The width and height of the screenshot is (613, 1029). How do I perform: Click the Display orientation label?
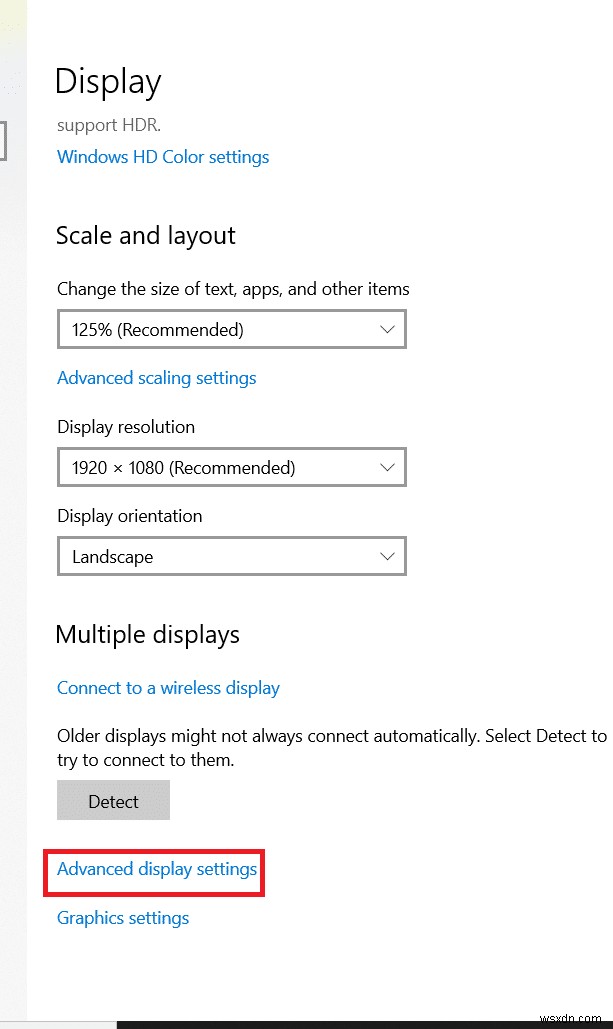click(130, 516)
